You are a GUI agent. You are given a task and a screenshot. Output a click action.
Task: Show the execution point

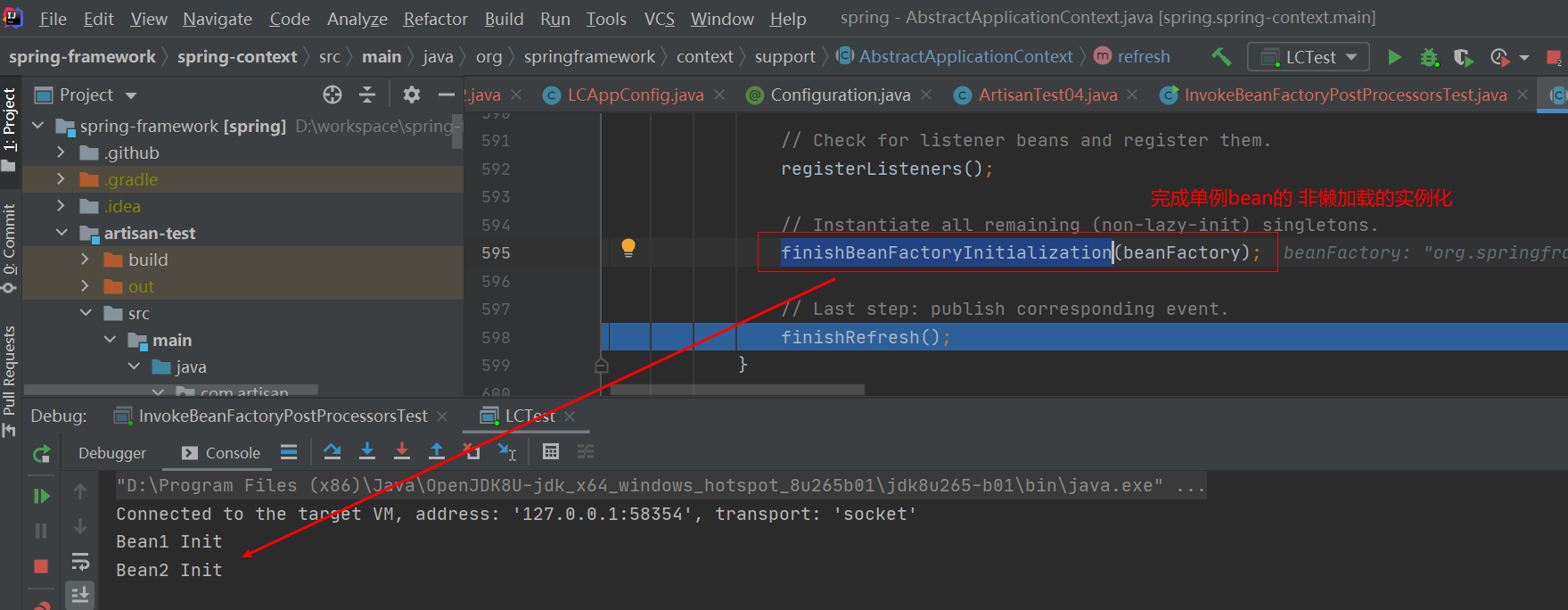[289, 452]
